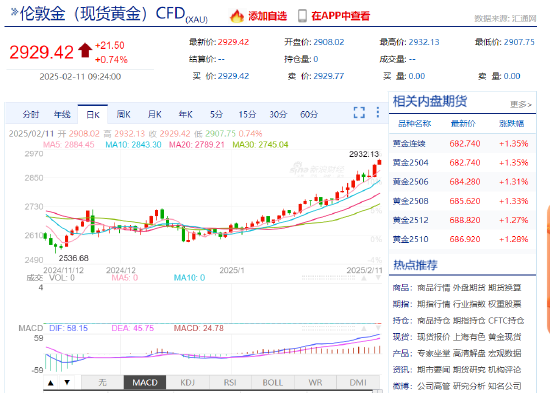Enable the KDJ indicator
Image resolution: width=550 pixels, height=393 pixels.
click(x=188, y=382)
